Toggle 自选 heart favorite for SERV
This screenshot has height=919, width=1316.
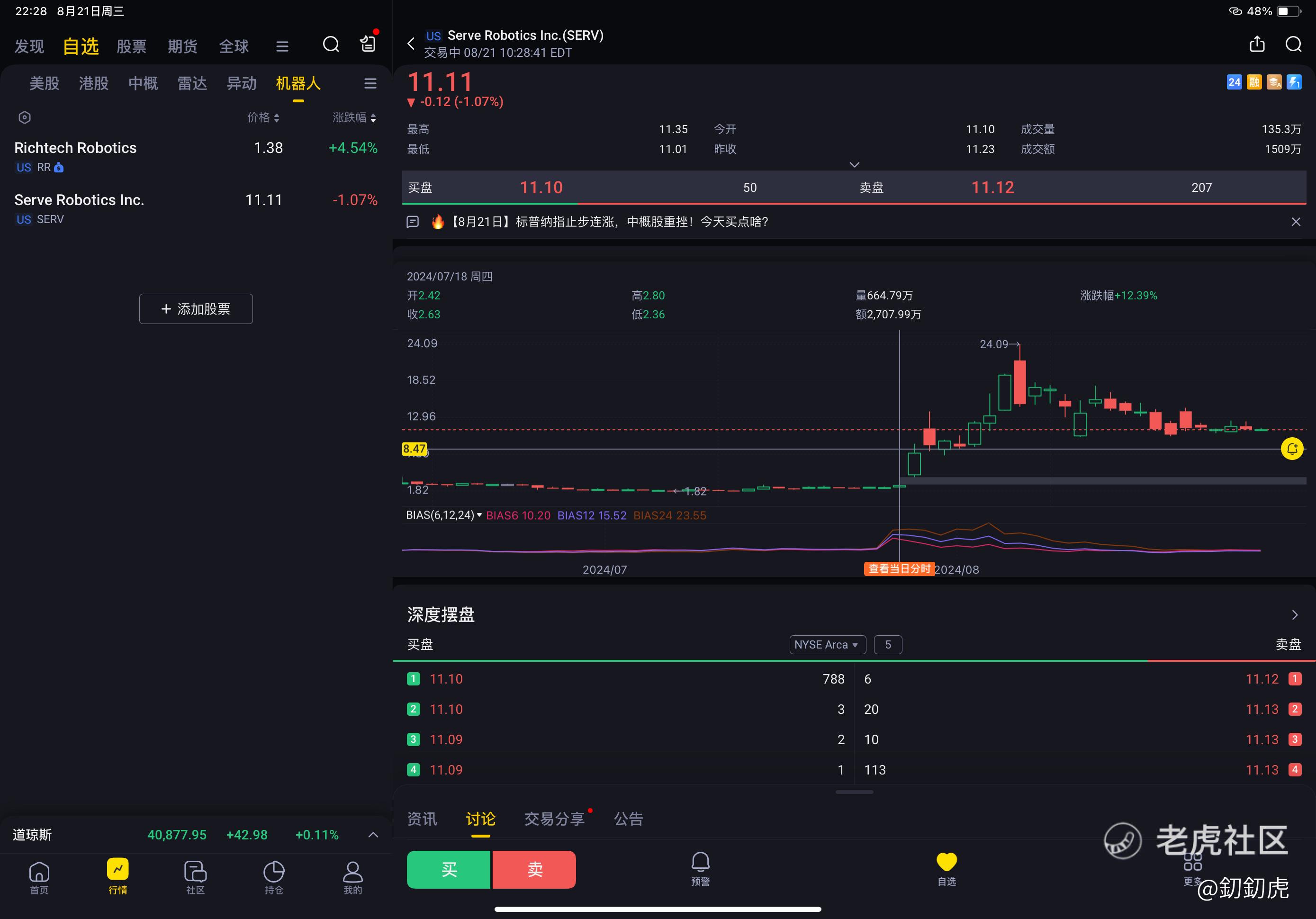pyautogui.click(x=947, y=869)
